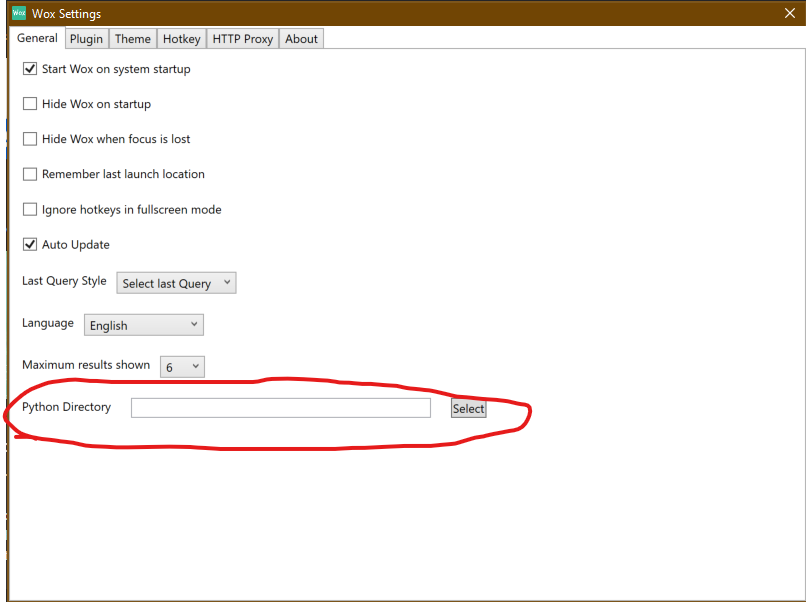This screenshot has width=806, height=602.
Task: Enable Remember last launch location
Action: click(30, 174)
